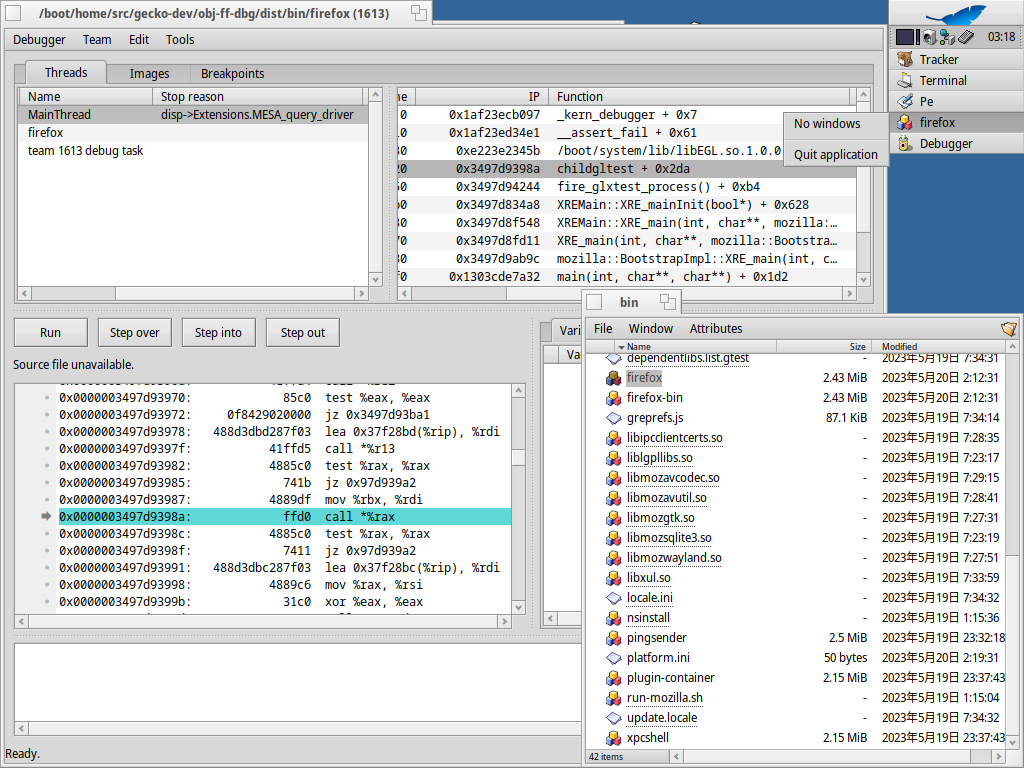Click the libmozgtk.so file icon
This screenshot has height=768, width=1024.
tap(613, 519)
